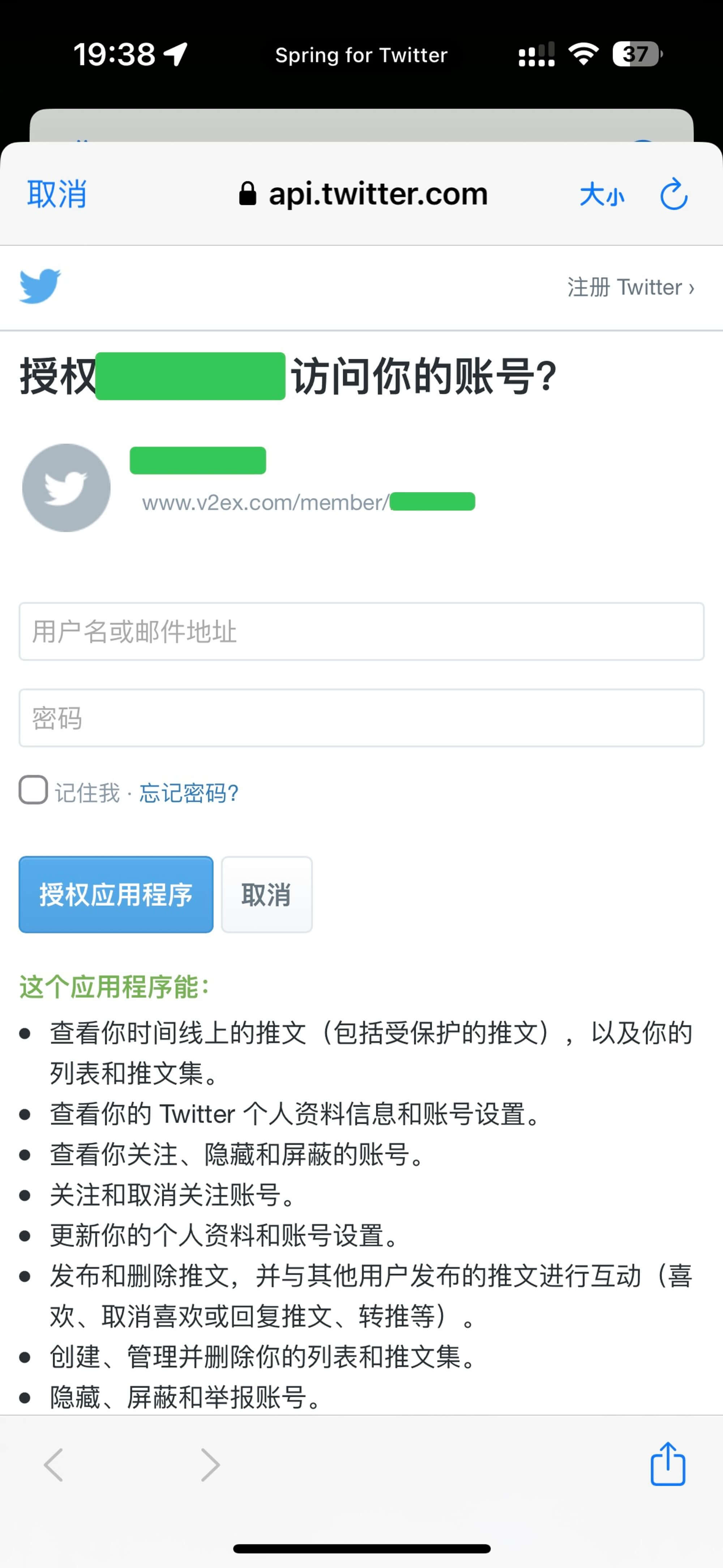
Task: Click the Twitter bird logo
Action: [x=40, y=286]
